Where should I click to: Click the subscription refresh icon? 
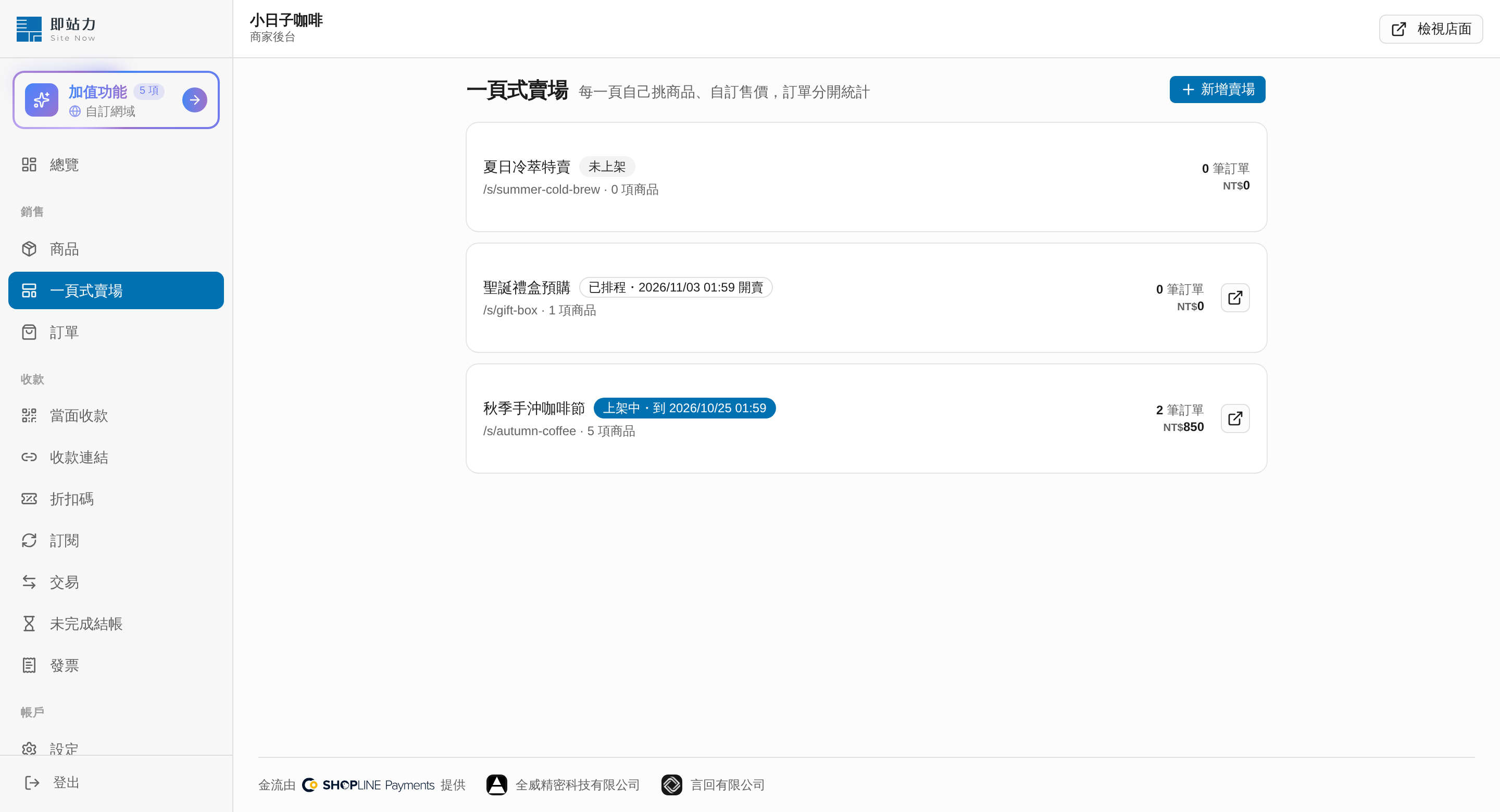pyautogui.click(x=29, y=540)
